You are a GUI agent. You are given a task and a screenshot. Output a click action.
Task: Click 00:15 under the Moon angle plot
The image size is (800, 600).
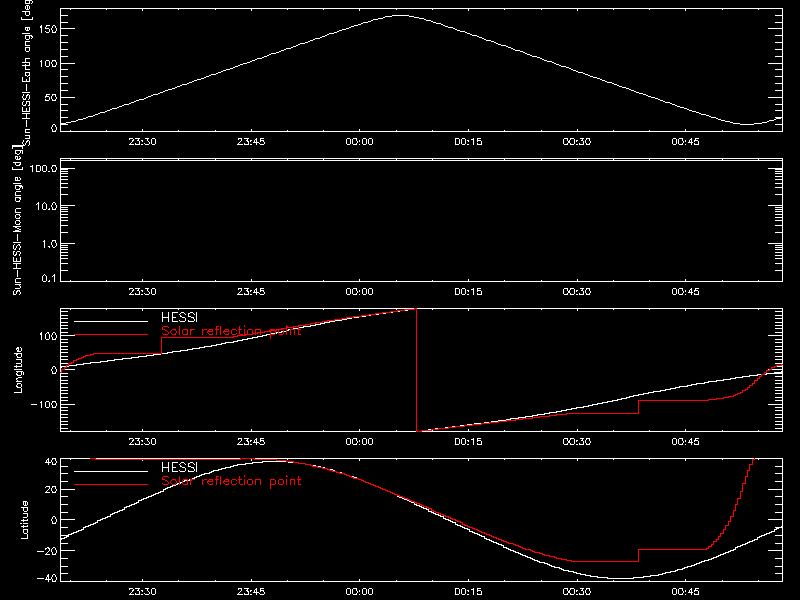coord(468,291)
